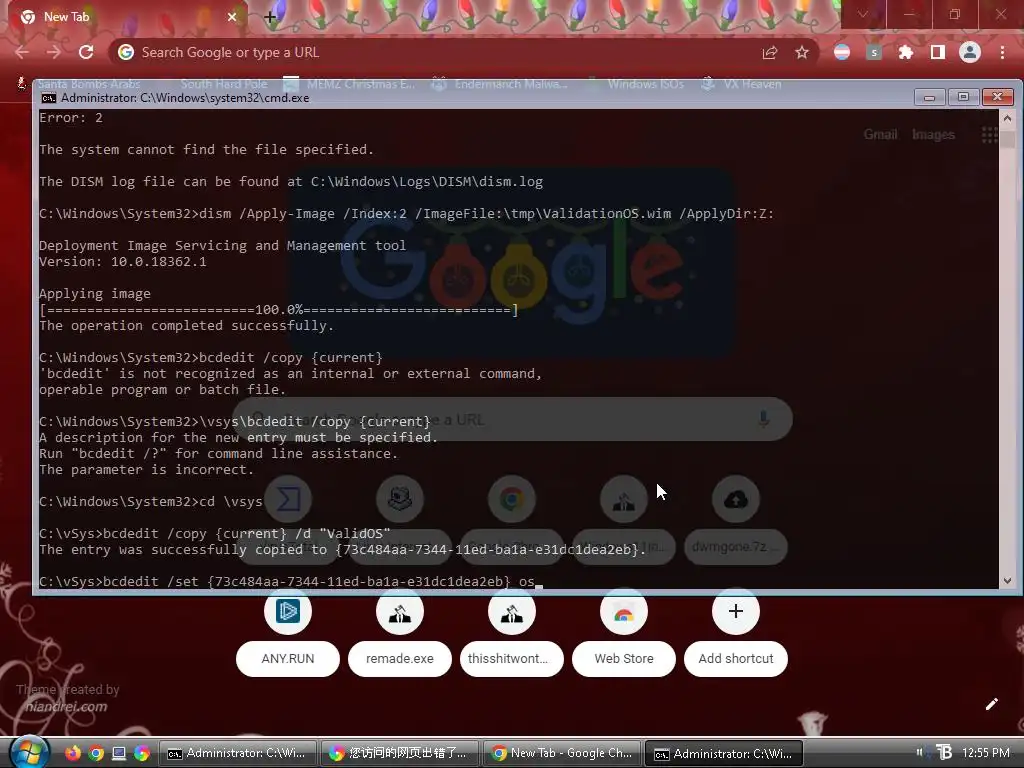Switch to first Administrator cmd taskbar button

[x=238, y=753]
